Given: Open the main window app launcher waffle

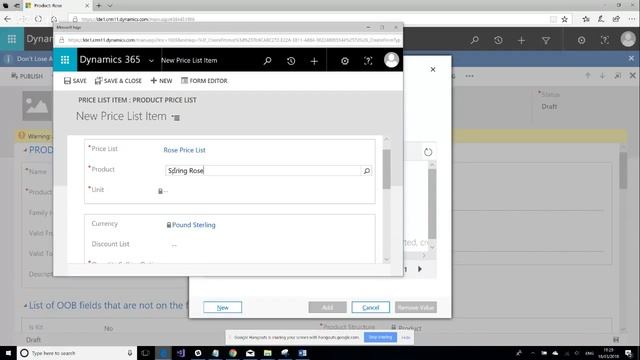Looking at the screenshot, I should pos(12,39).
